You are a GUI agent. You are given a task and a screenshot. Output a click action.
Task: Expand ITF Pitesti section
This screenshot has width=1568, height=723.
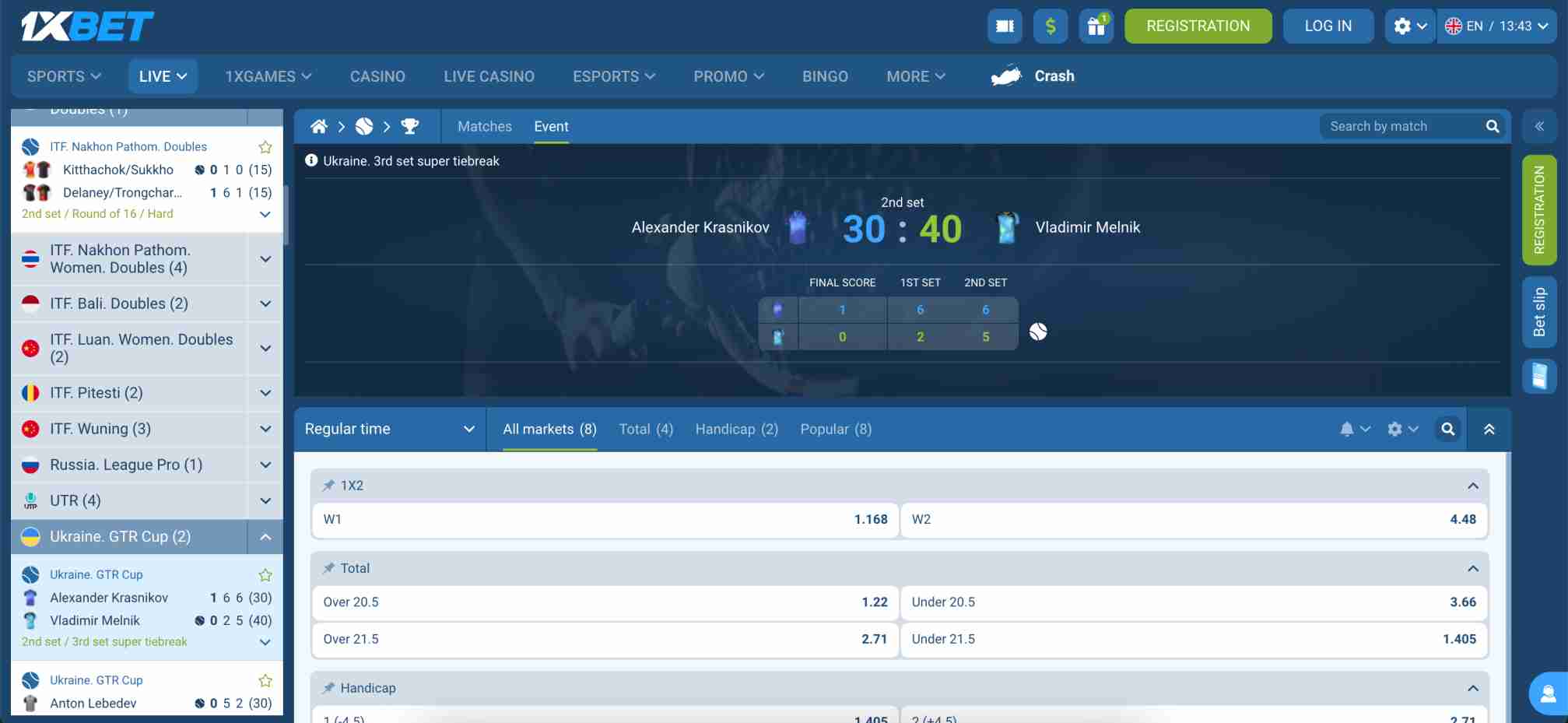click(265, 393)
